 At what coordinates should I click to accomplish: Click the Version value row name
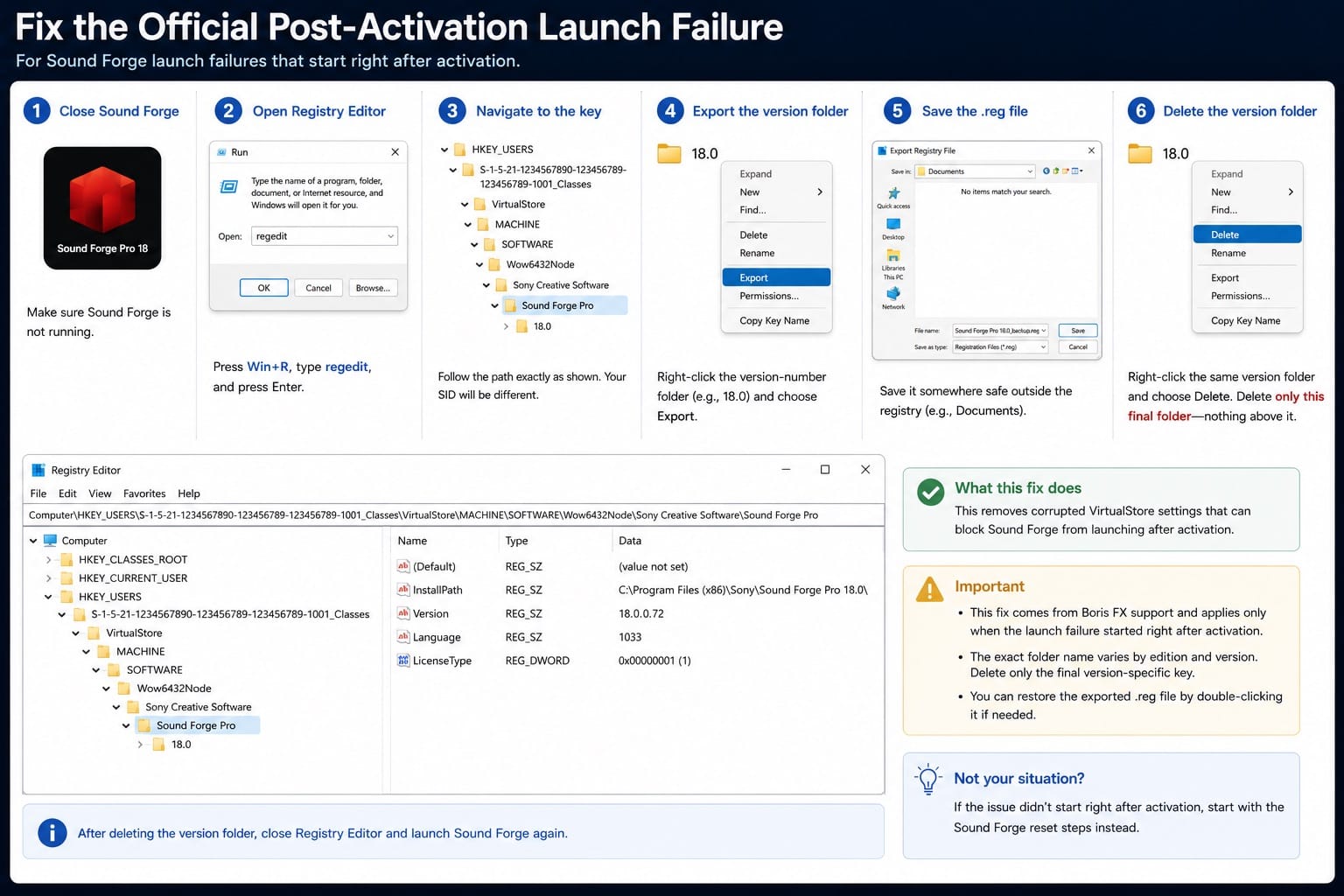pyautogui.click(x=430, y=613)
